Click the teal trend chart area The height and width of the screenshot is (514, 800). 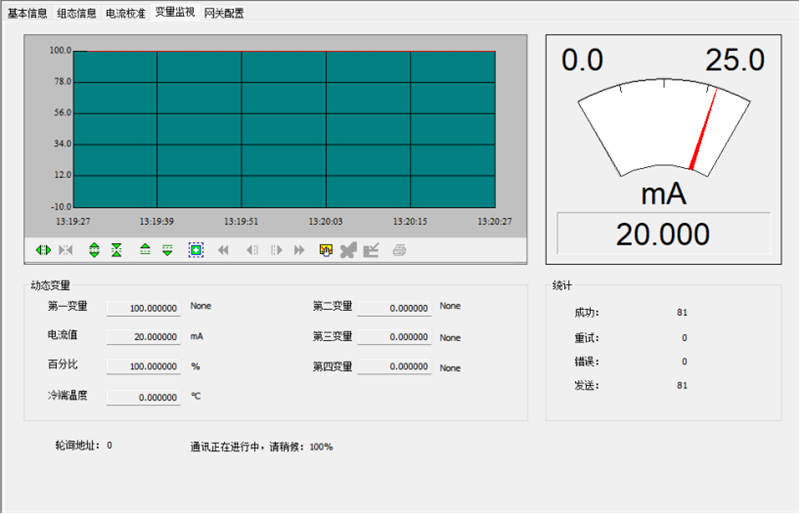pos(284,129)
